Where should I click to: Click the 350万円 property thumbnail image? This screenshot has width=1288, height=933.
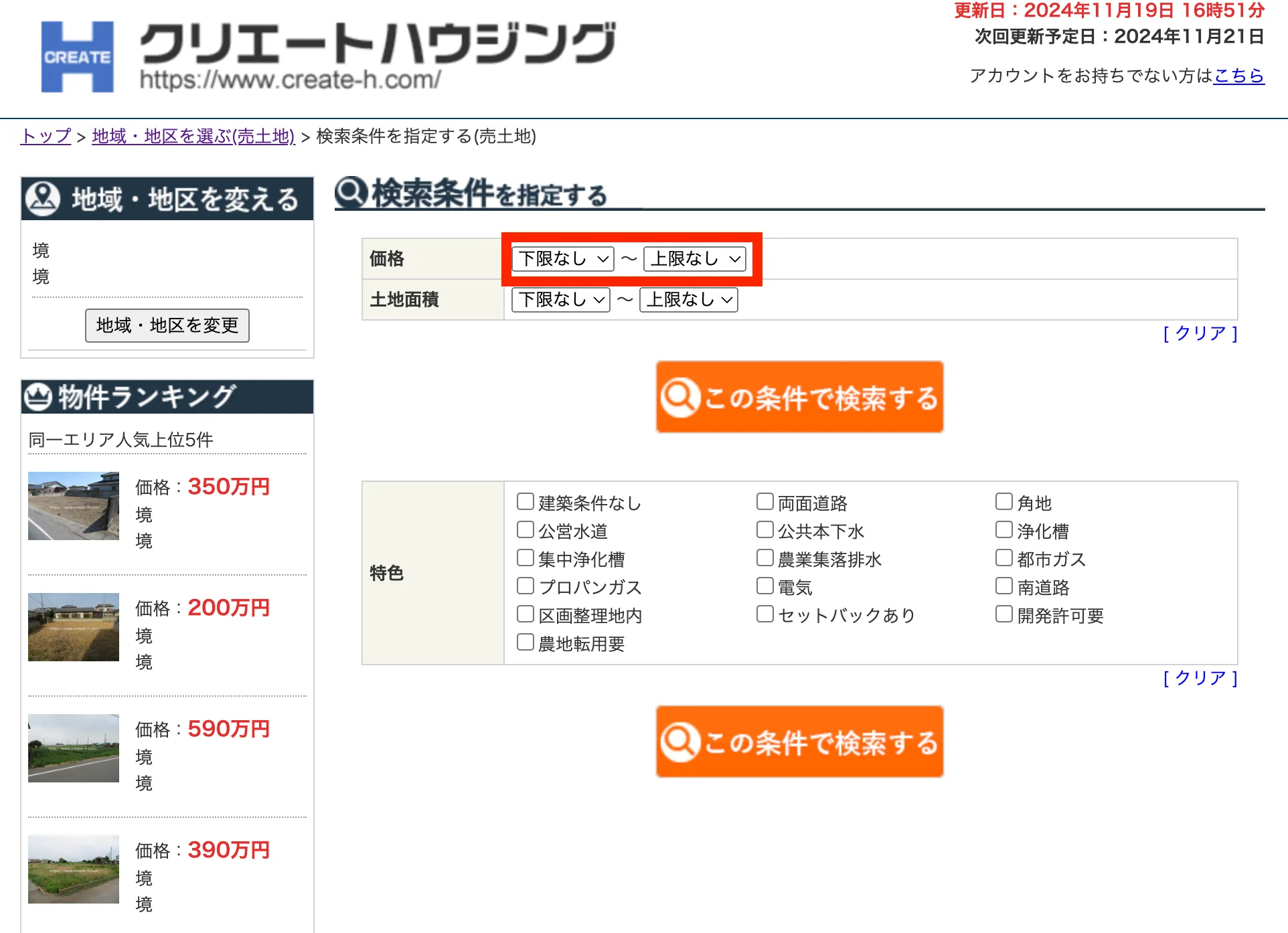73,506
